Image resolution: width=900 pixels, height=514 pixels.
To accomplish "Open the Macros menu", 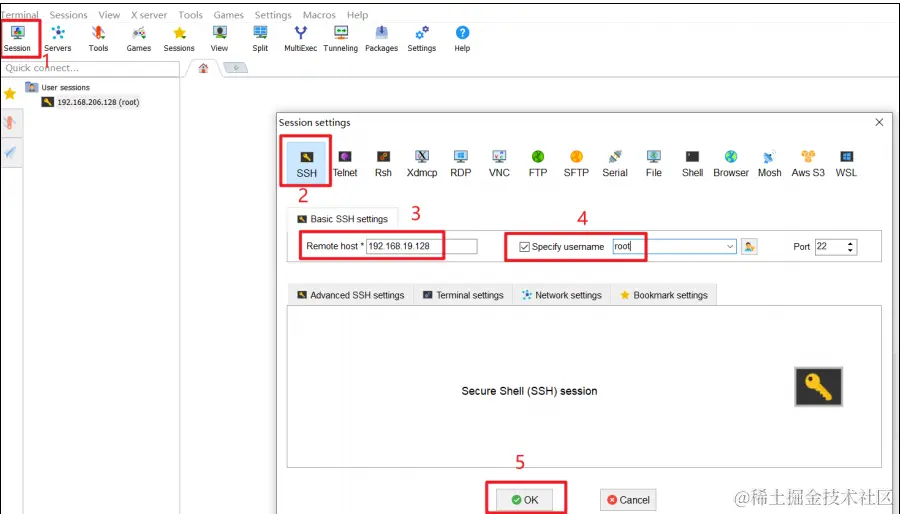I will (x=319, y=15).
